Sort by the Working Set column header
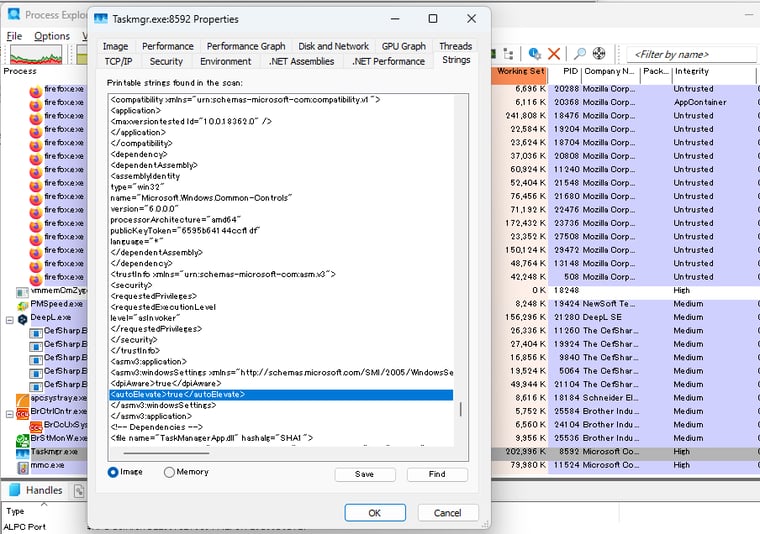The width and height of the screenshot is (760, 534). 519,71
